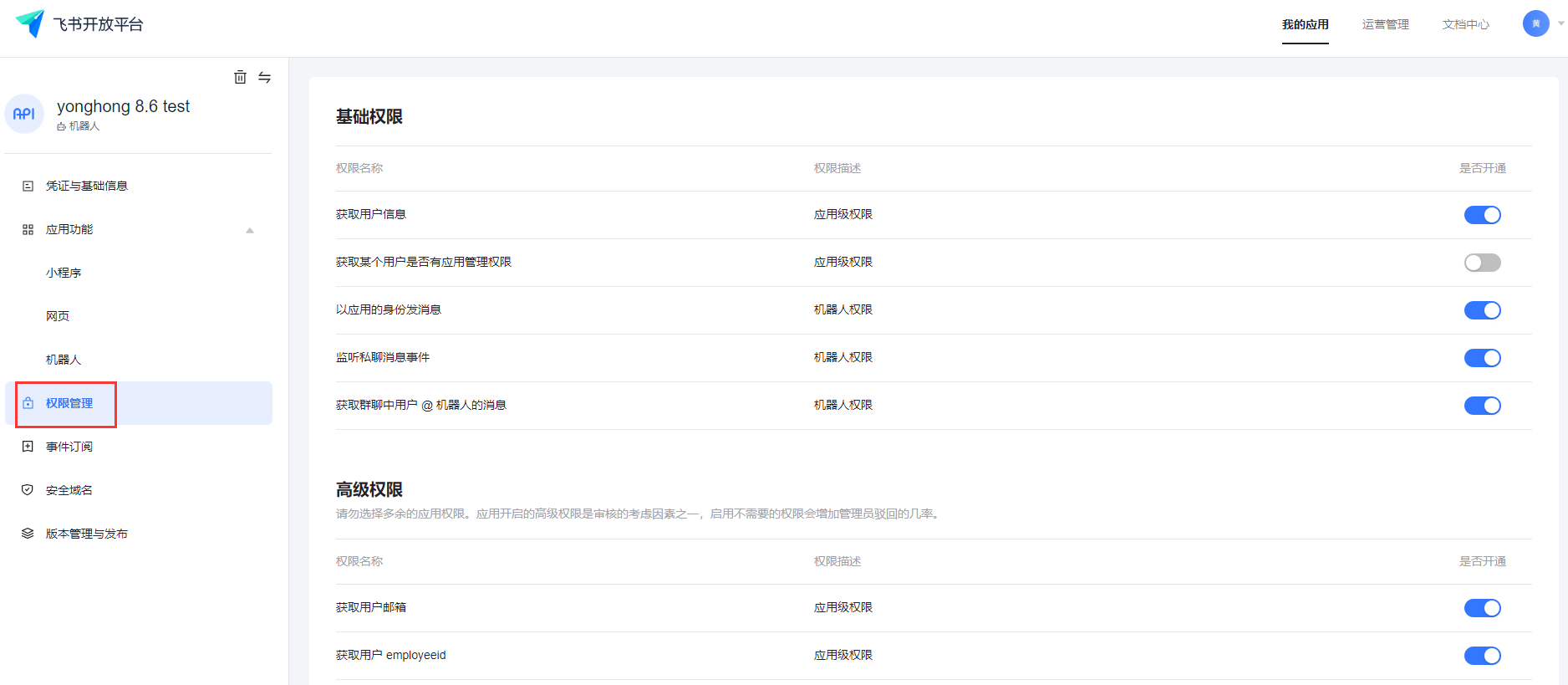1568x685 pixels.
Task: Collapse the 应用功能 section arrow
Action: coord(249,230)
